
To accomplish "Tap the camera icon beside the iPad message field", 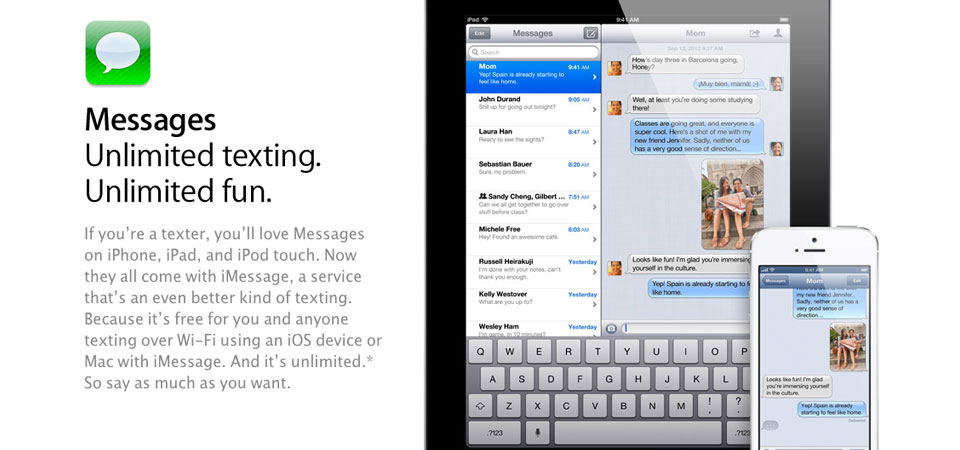I will click(611, 329).
